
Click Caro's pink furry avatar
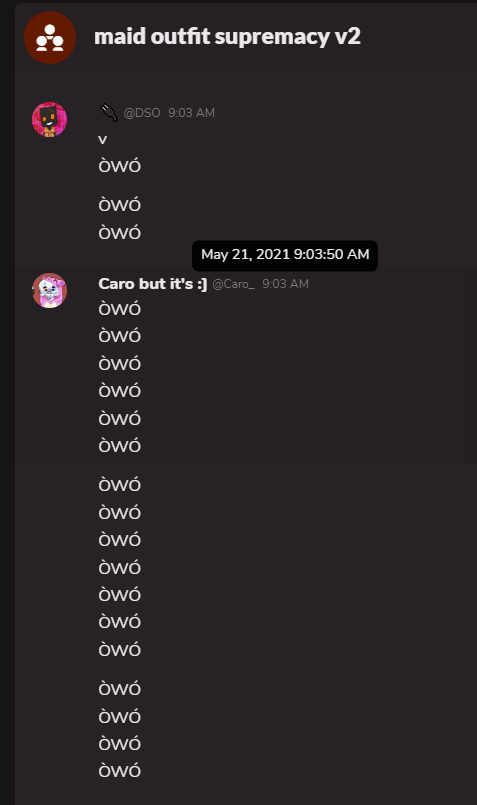[49, 291]
